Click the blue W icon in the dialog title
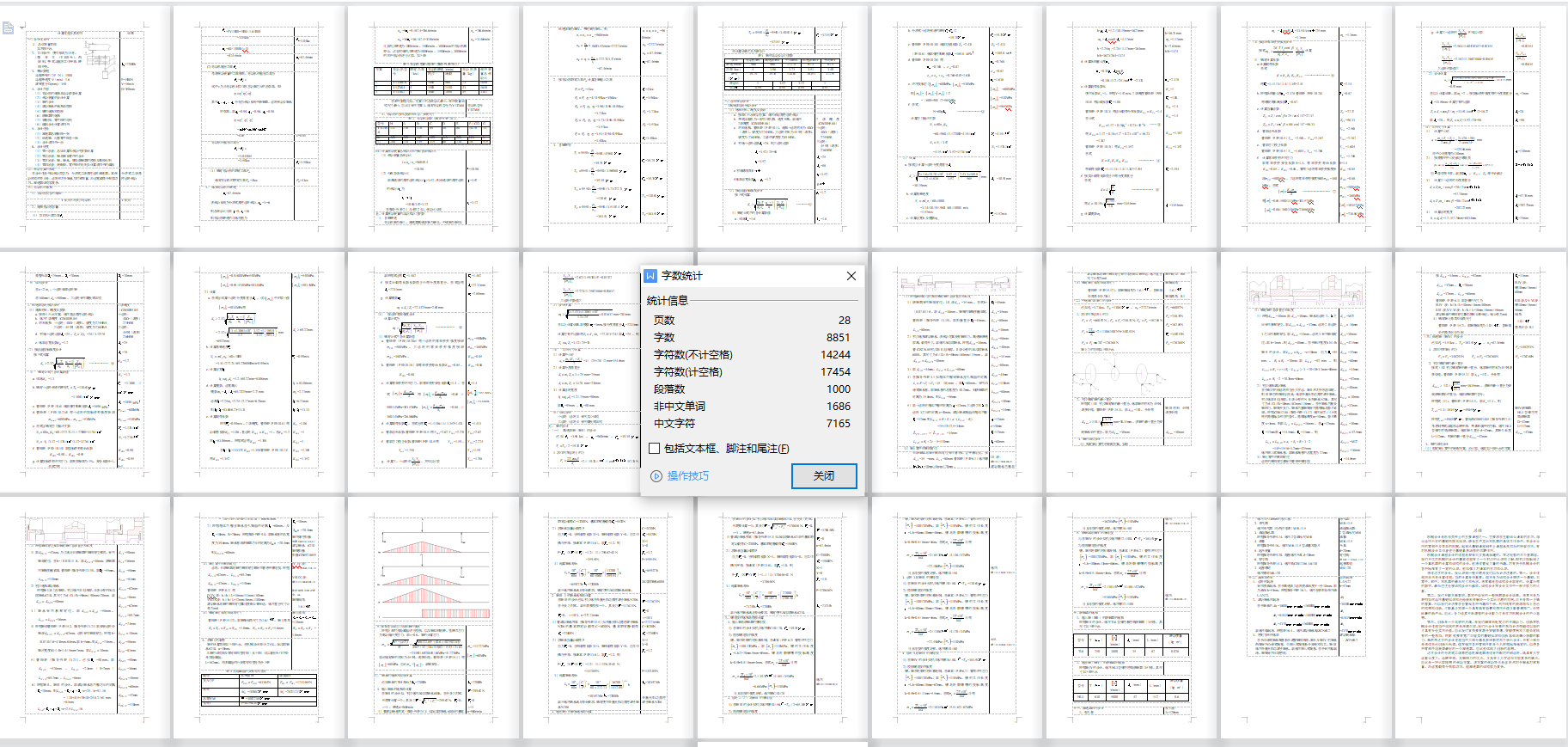The height and width of the screenshot is (747, 1568). 650,276
